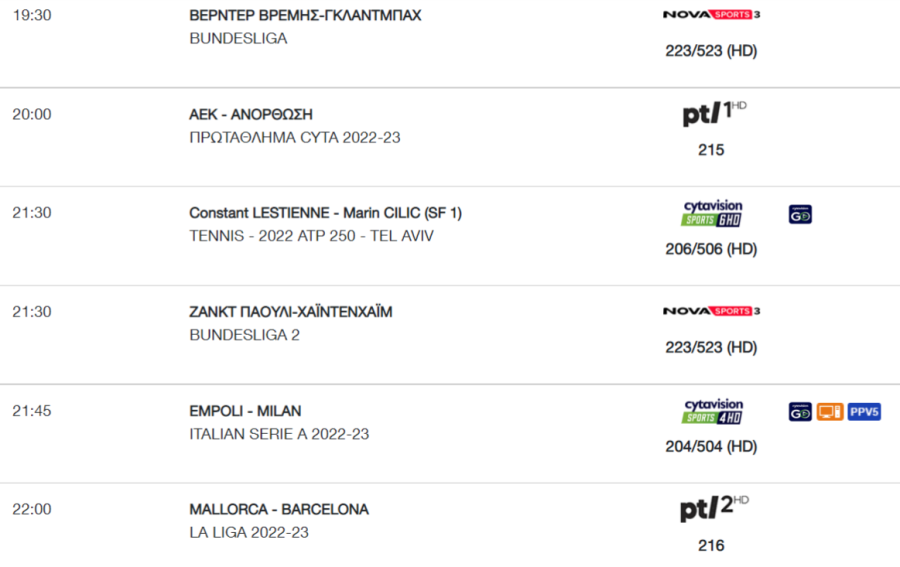Image resolution: width=900 pixels, height=567 pixels.
Task: Open EMPOLI - MILAN match entry
Action: (x=245, y=411)
